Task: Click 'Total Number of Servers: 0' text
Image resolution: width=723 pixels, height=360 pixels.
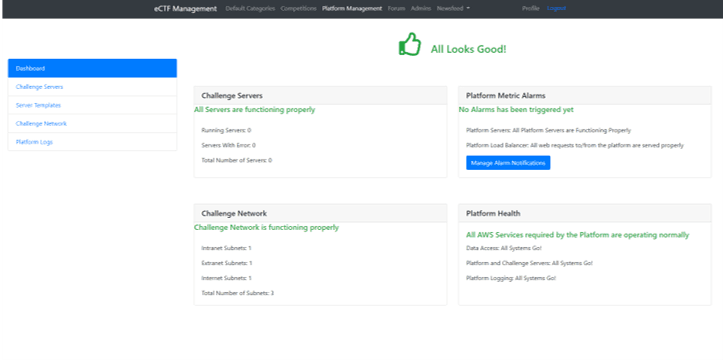Action: [x=237, y=160]
